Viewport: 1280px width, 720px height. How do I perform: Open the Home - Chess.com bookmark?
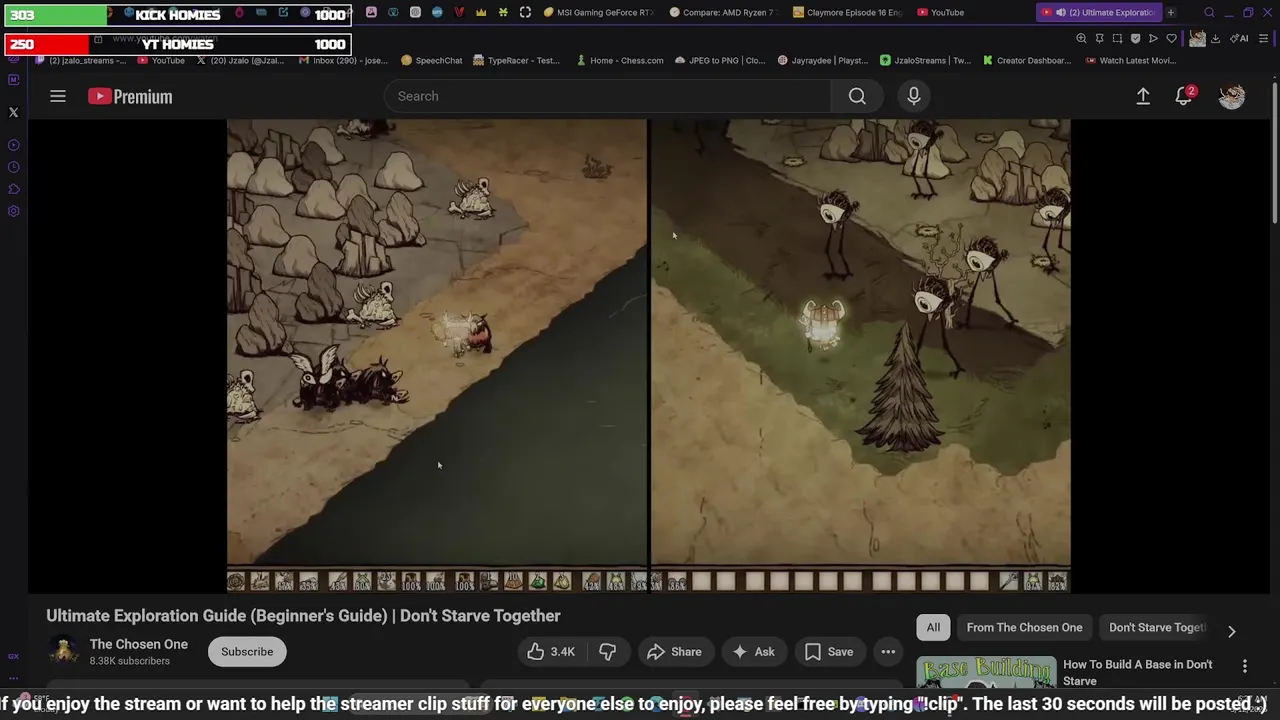[x=620, y=60]
